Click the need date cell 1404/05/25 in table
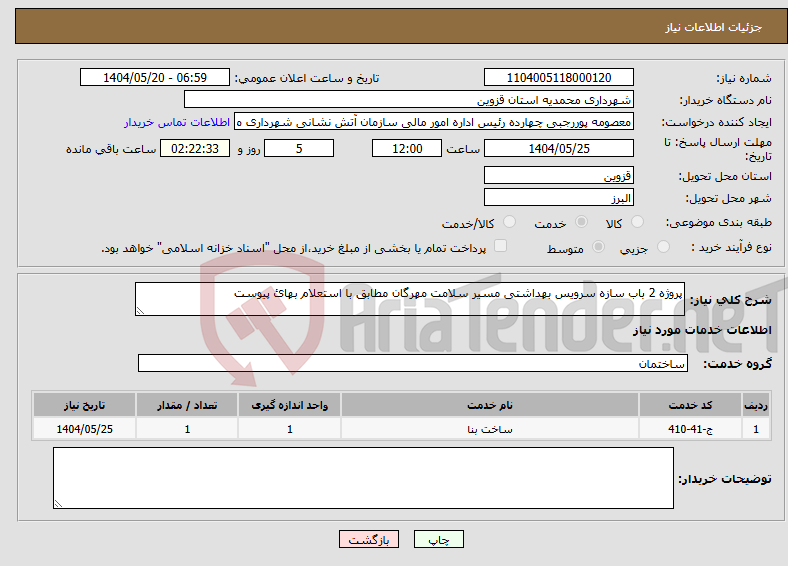Image resolution: width=788 pixels, height=566 pixels. coord(84,429)
